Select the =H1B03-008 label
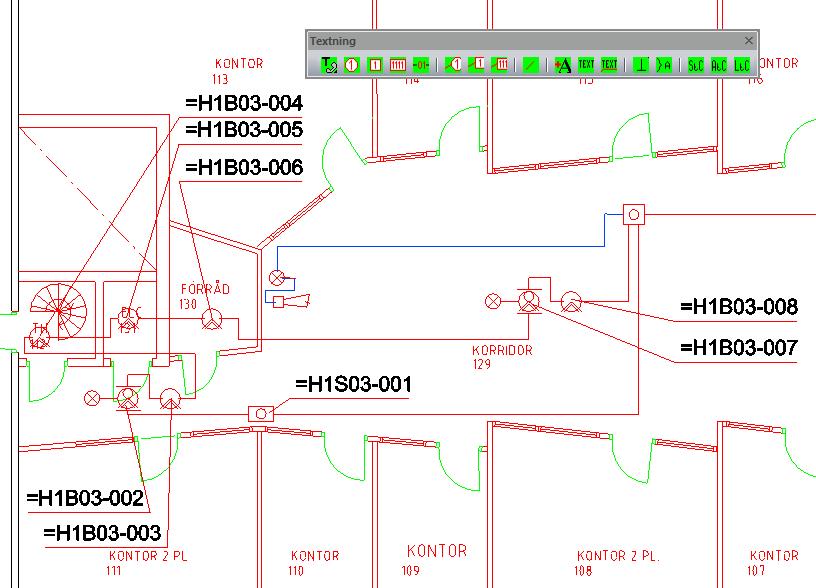 (739, 306)
